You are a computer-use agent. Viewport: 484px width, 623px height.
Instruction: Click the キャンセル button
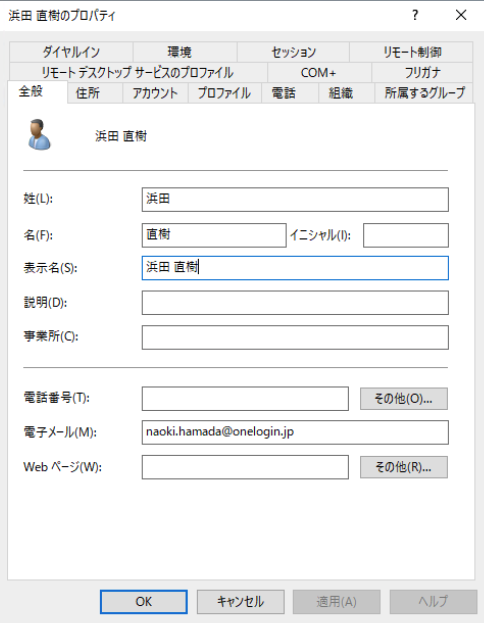240,602
